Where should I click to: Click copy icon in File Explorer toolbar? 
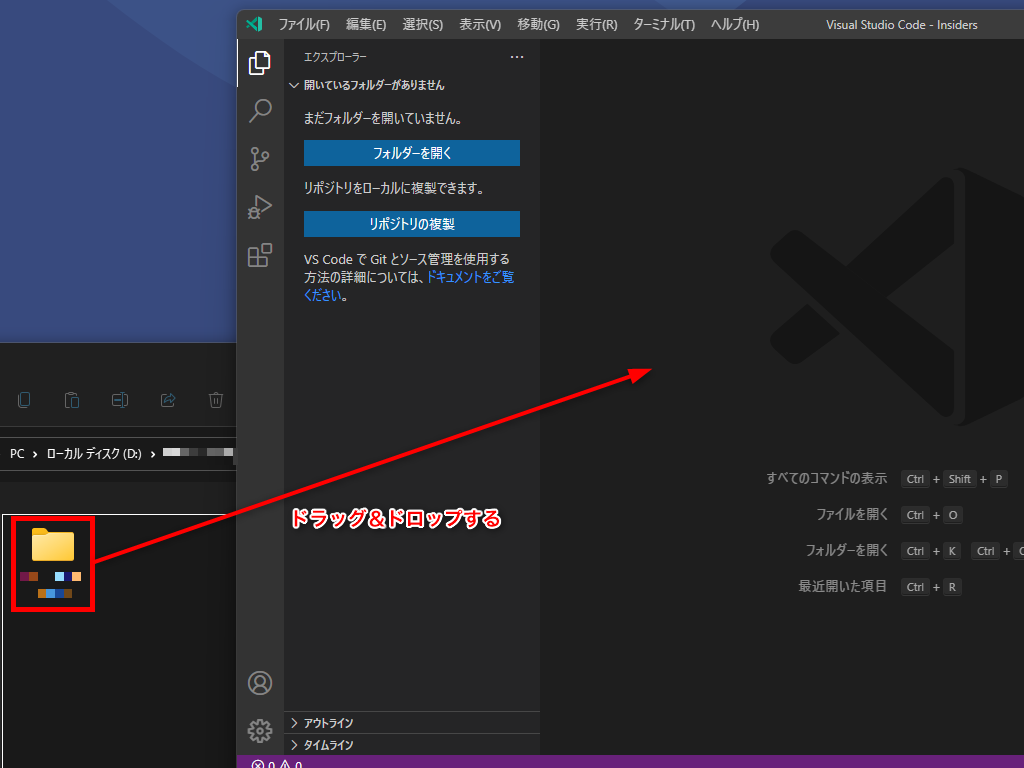click(24, 400)
